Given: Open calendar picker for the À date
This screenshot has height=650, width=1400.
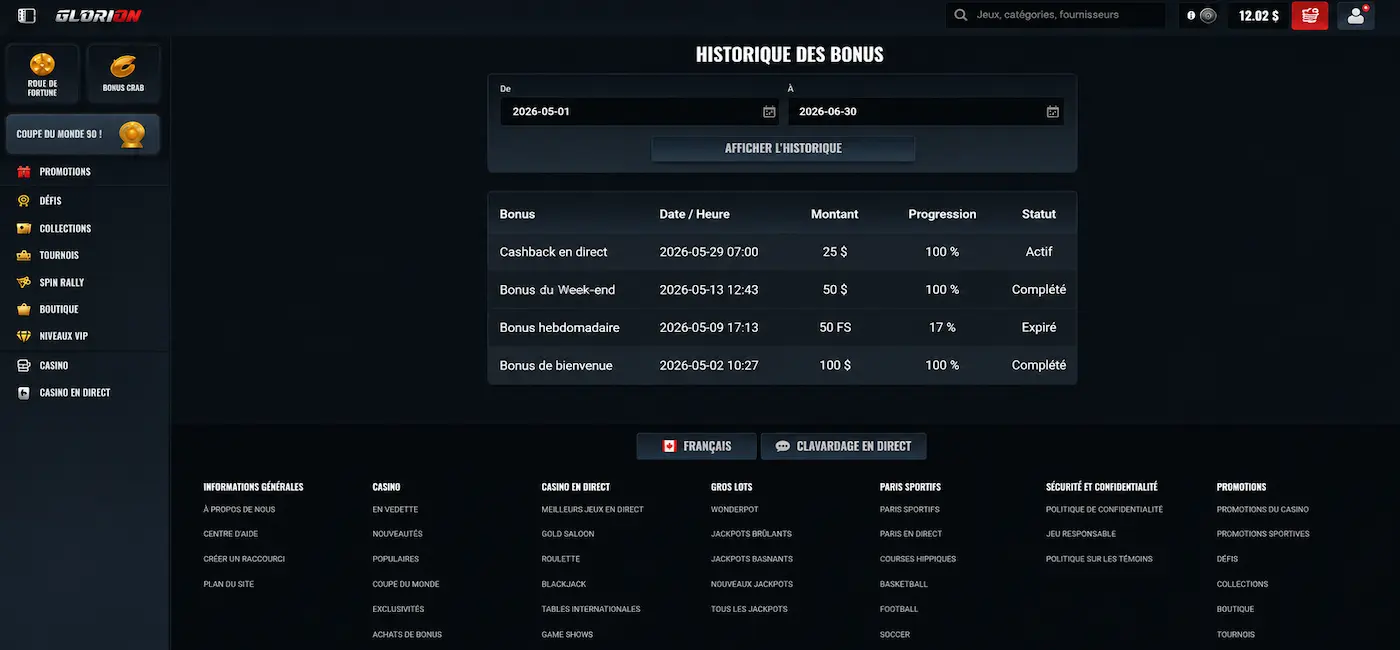Looking at the screenshot, I should (x=1053, y=112).
